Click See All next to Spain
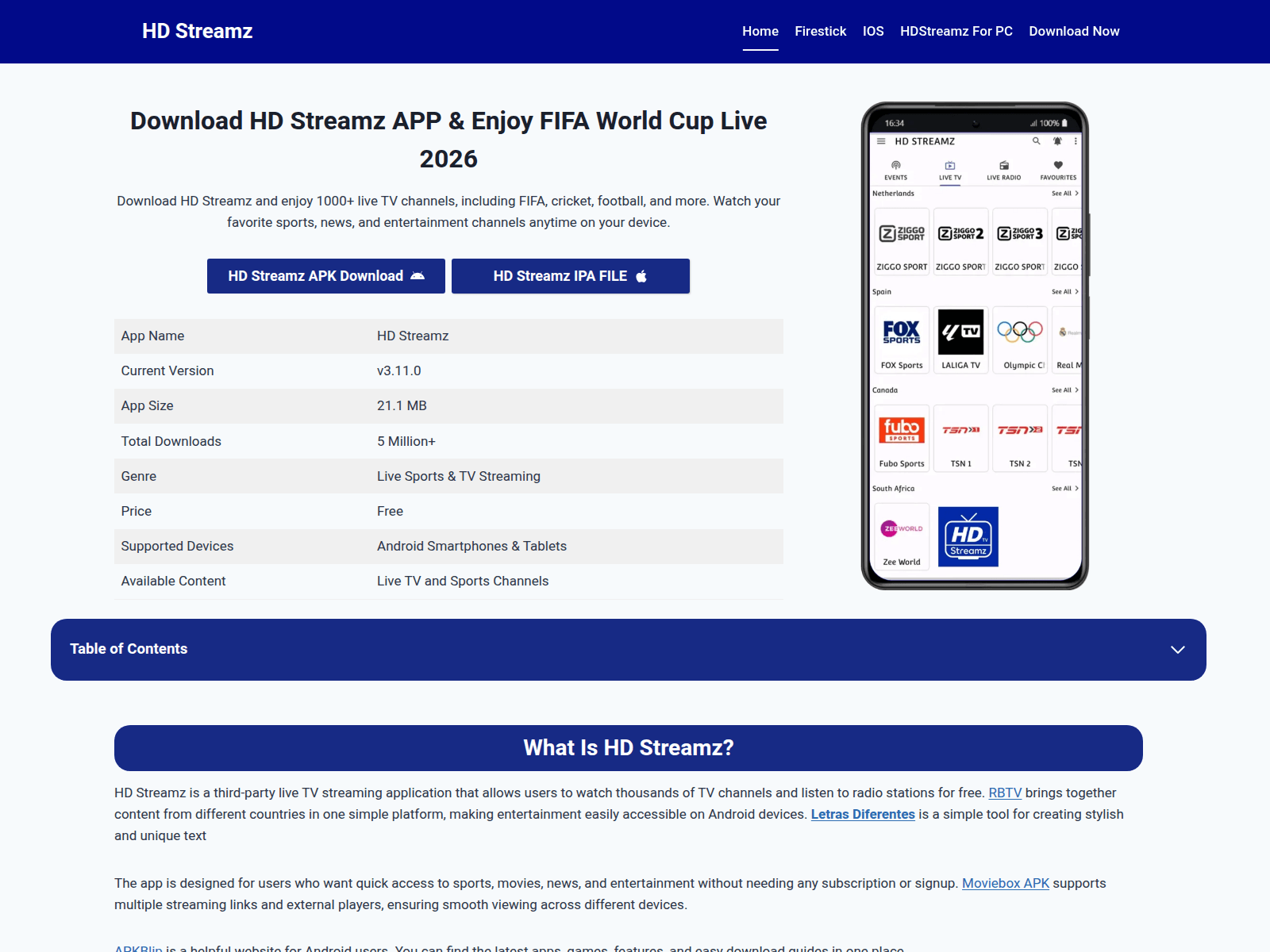 tap(1065, 292)
